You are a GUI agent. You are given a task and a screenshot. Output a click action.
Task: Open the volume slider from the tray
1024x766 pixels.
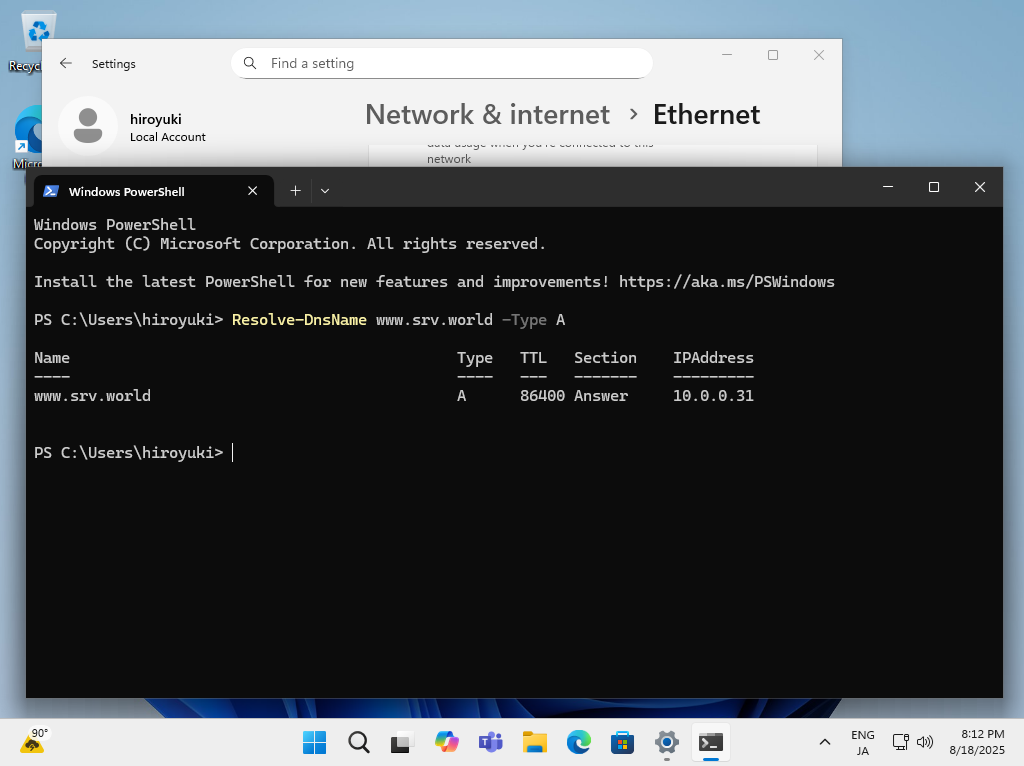pos(924,742)
